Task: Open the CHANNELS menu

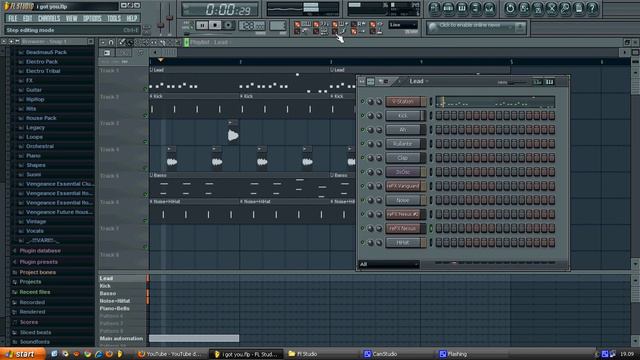Action: pyautogui.click(x=49, y=18)
